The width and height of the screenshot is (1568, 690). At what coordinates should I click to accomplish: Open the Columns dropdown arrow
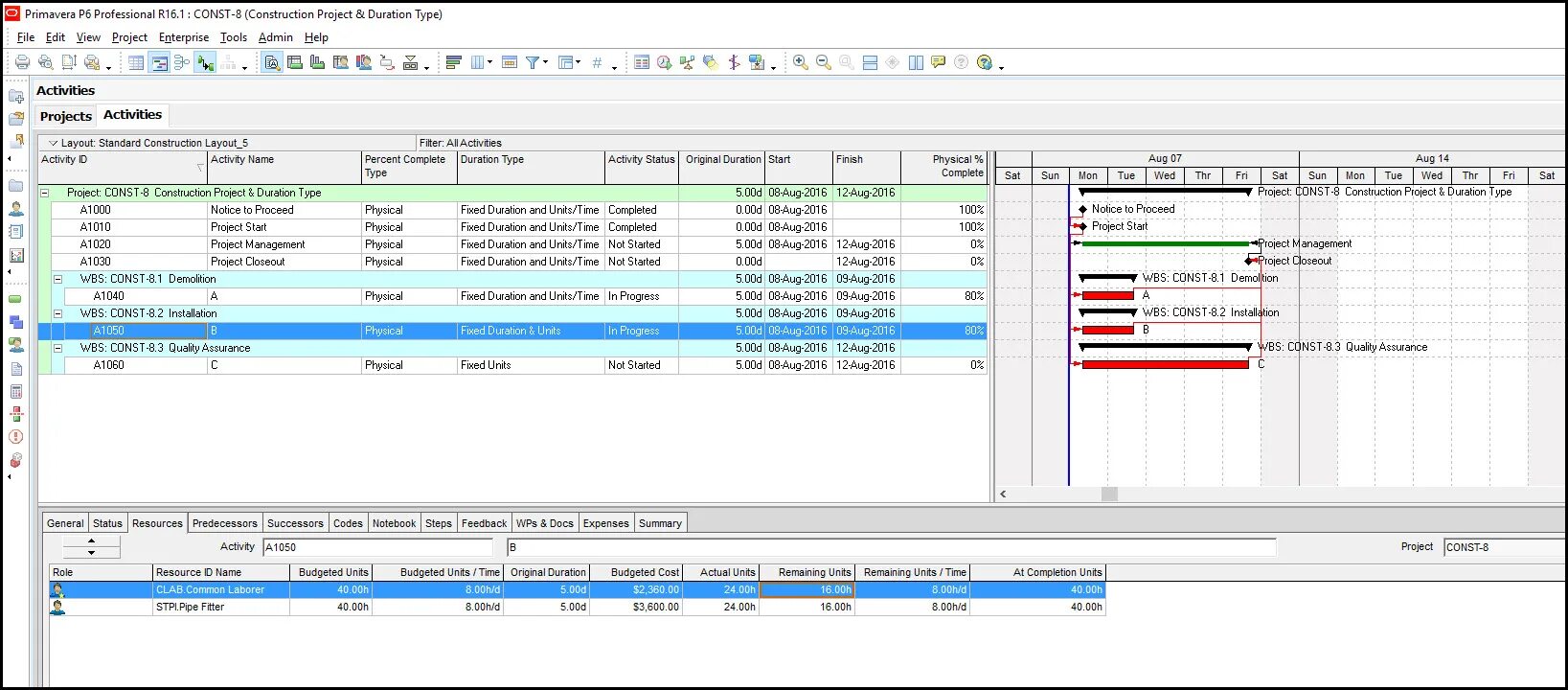click(x=489, y=63)
